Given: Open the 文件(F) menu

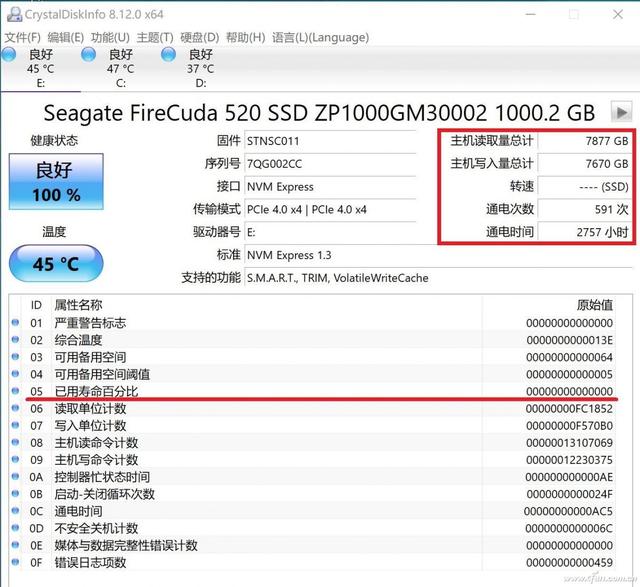Looking at the screenshot, I should 22,38.
